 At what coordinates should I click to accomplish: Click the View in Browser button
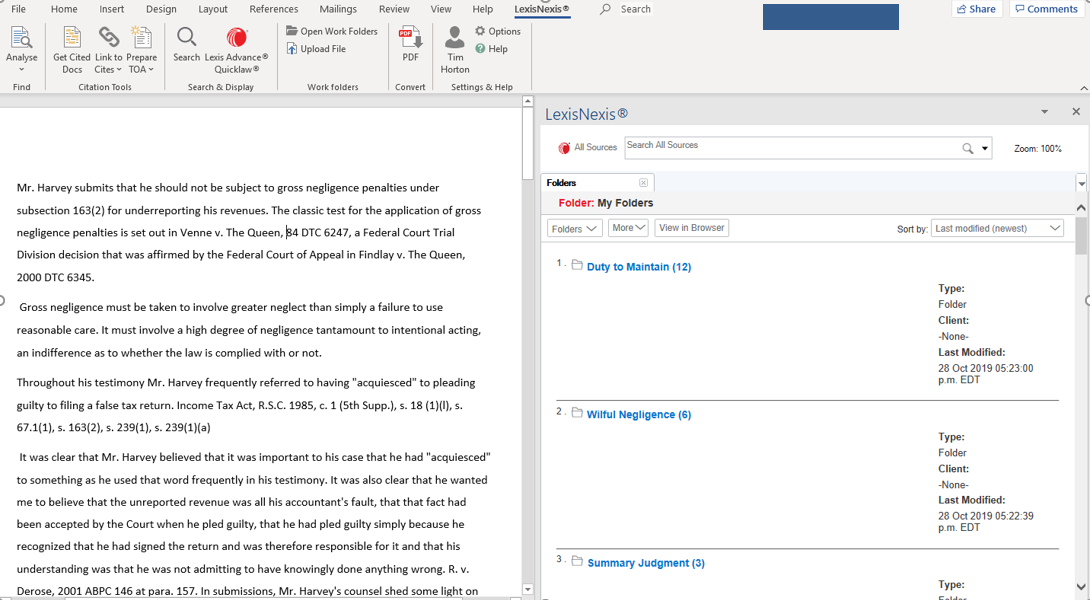[x=691, y=228]
